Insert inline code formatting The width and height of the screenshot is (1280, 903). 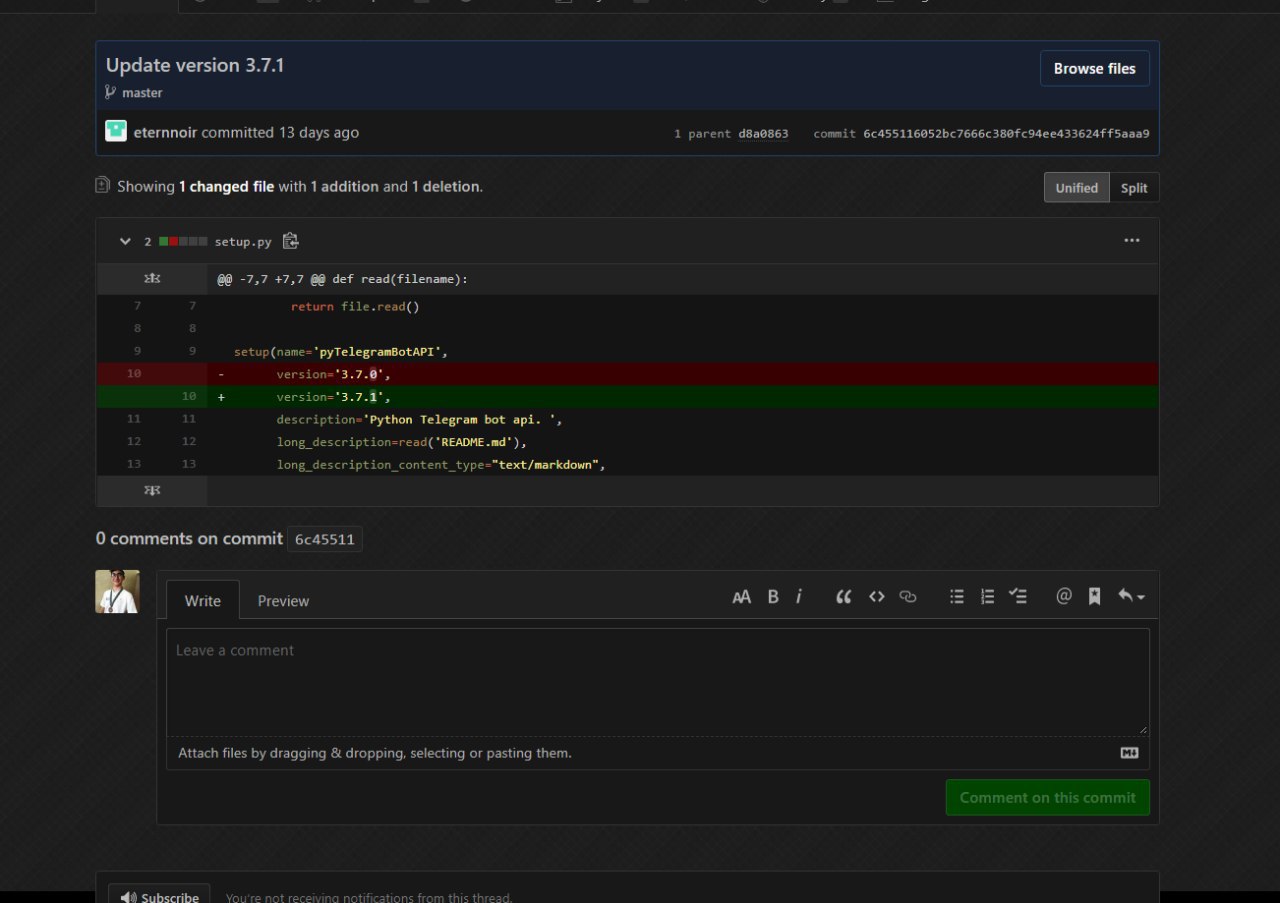876,597
